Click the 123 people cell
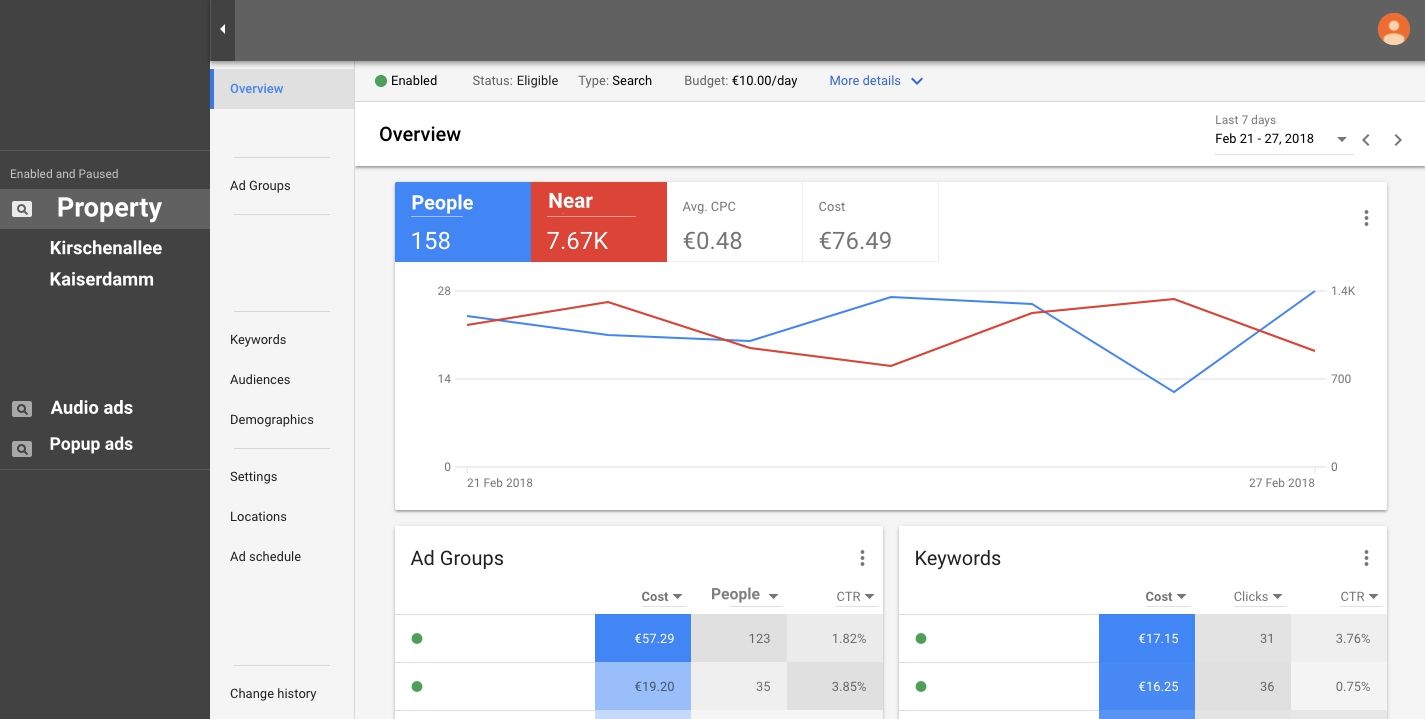 pyautogui.click(x=739, y=638)
